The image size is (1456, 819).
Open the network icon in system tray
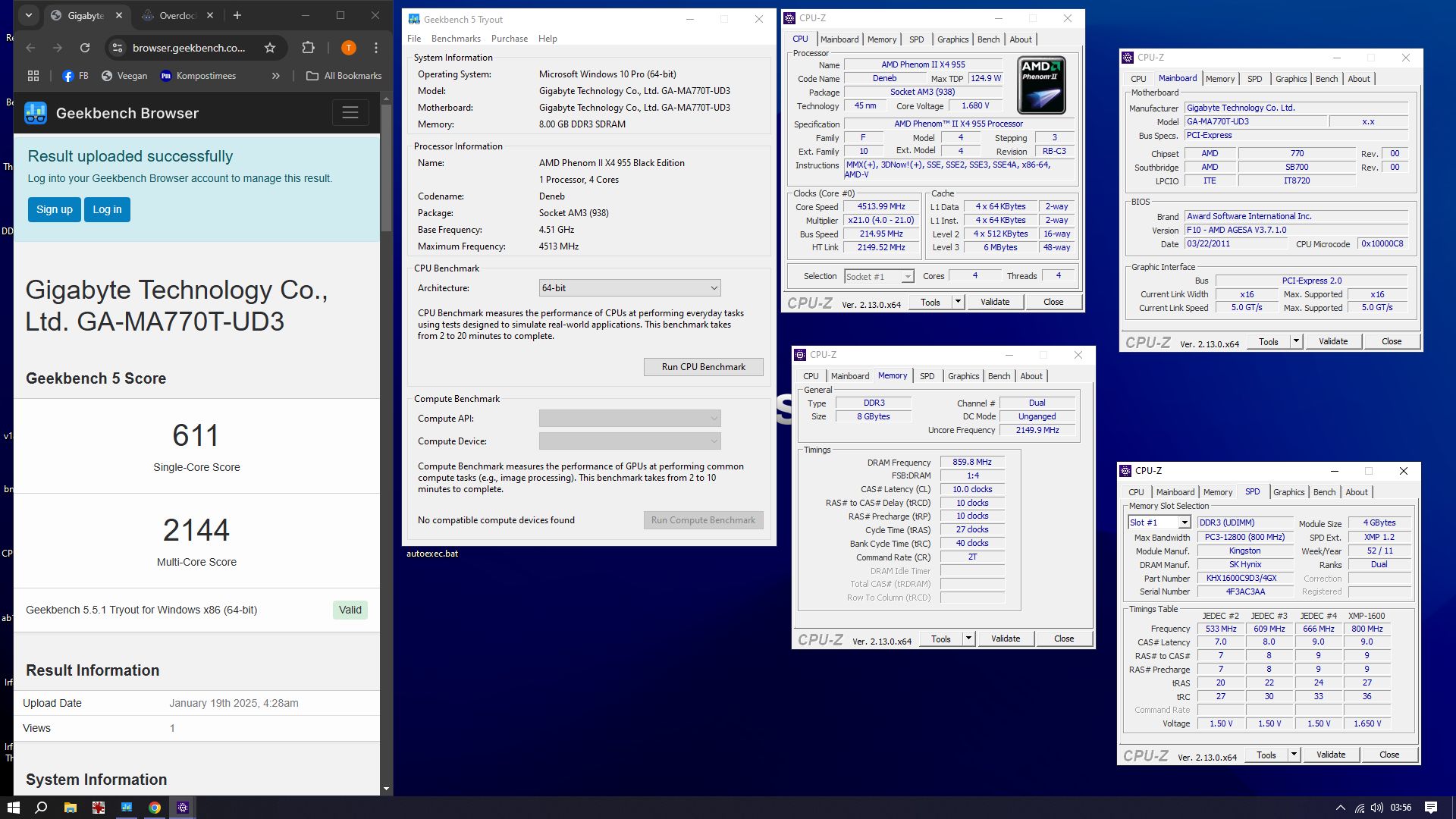(x=1360, y=808)
